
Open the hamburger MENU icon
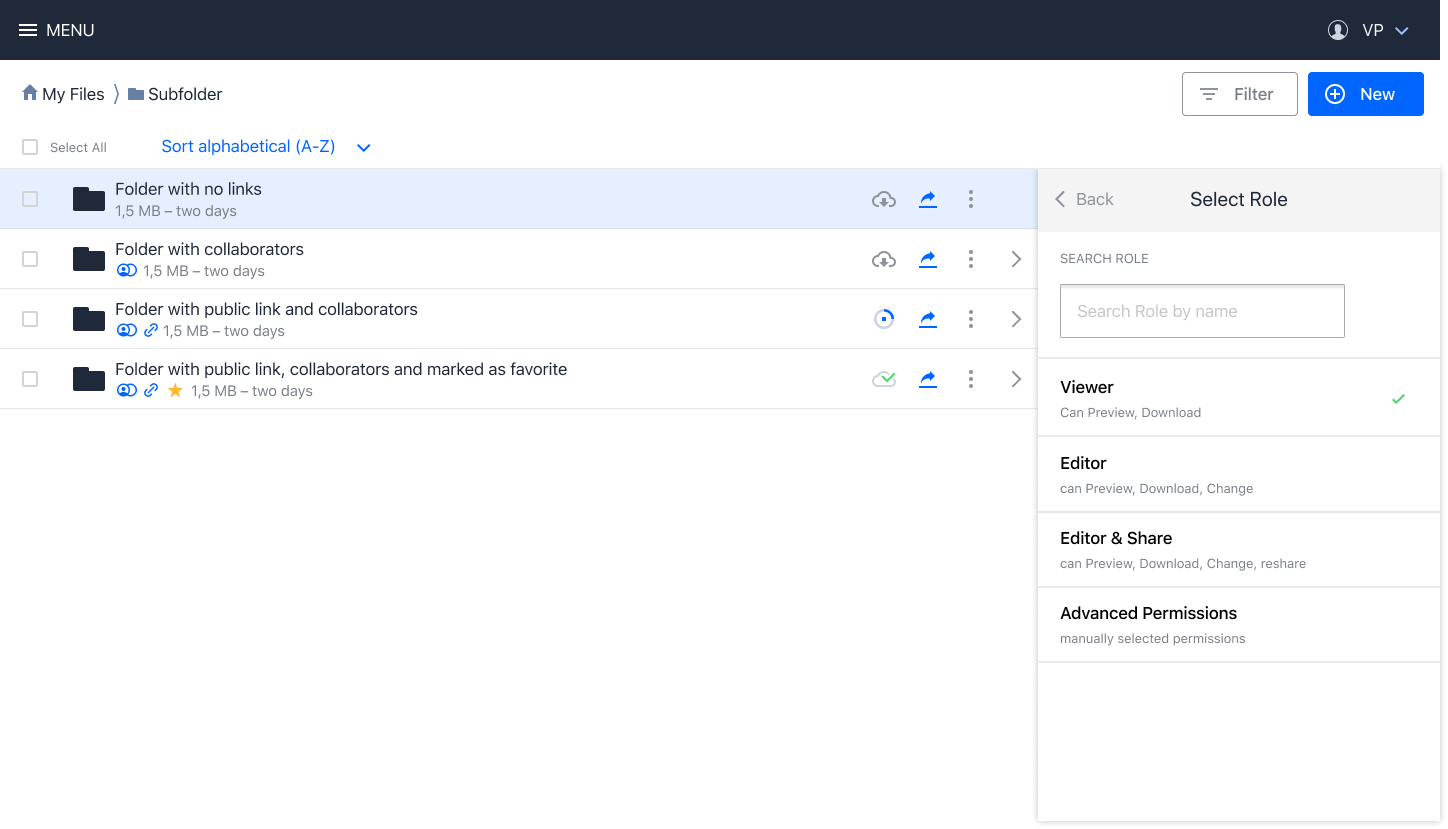pos(28,30)
